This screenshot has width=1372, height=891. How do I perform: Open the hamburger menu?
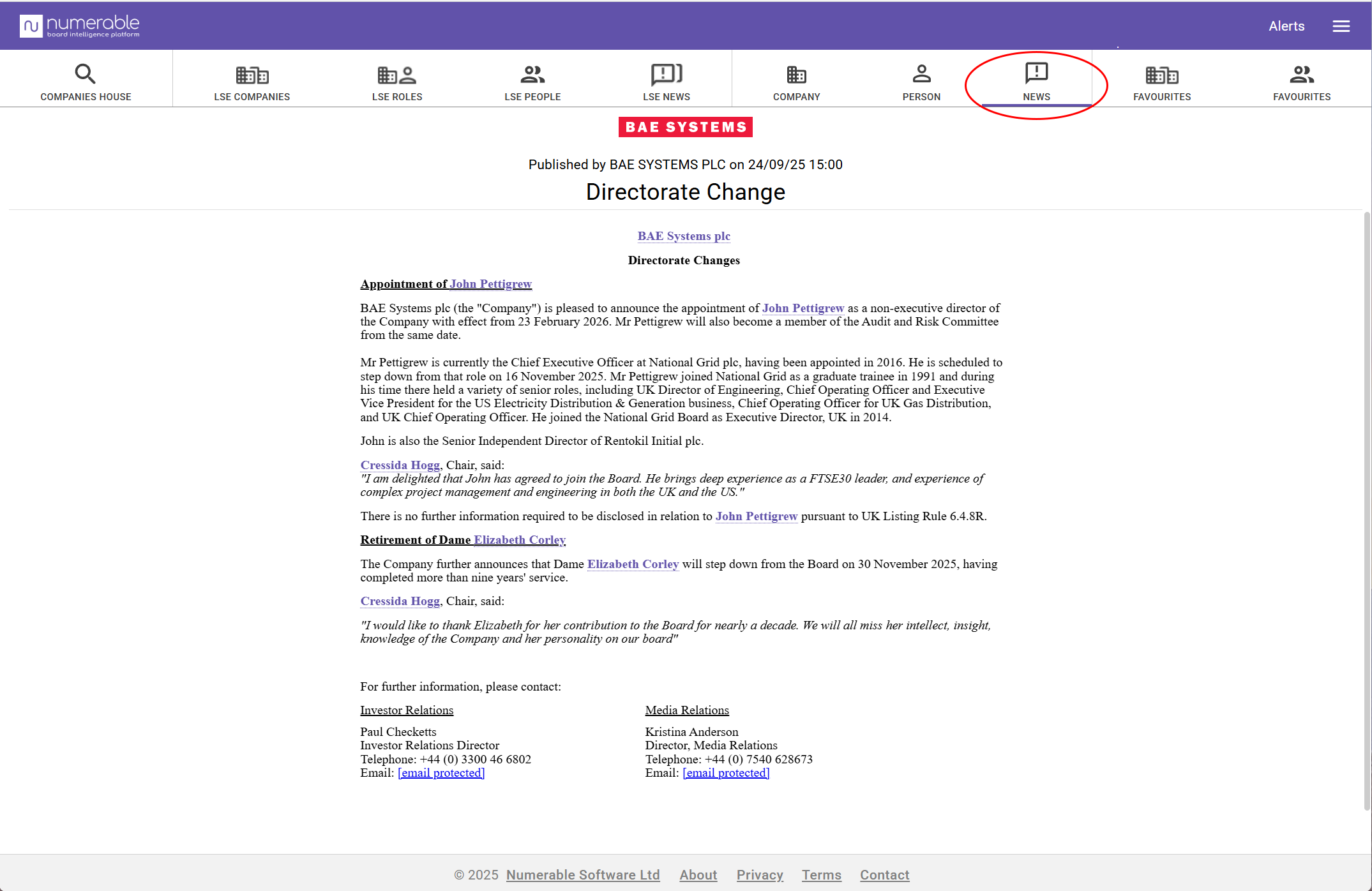click(1341, 26)
